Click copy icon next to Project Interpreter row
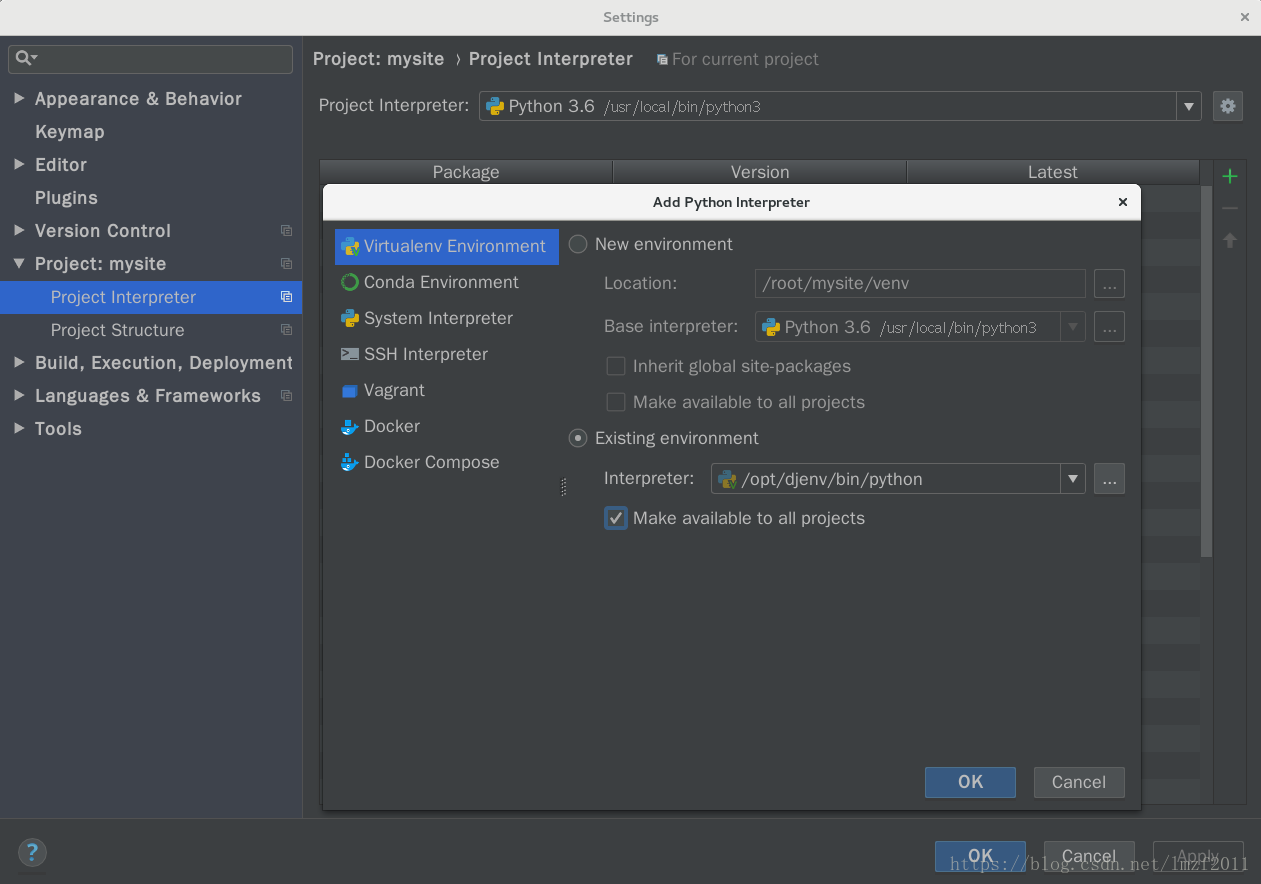This screenshot has width=1261, height=884. pos(286,297)
